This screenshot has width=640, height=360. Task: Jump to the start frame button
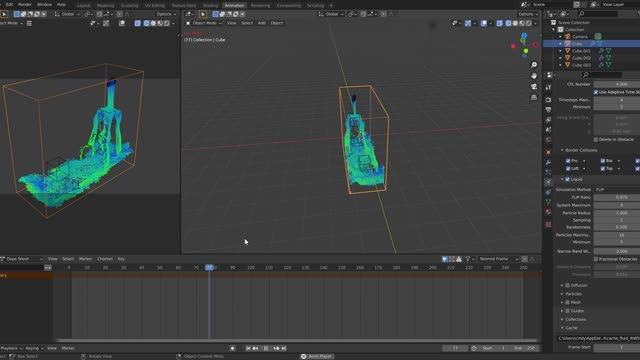click(248, 348)
